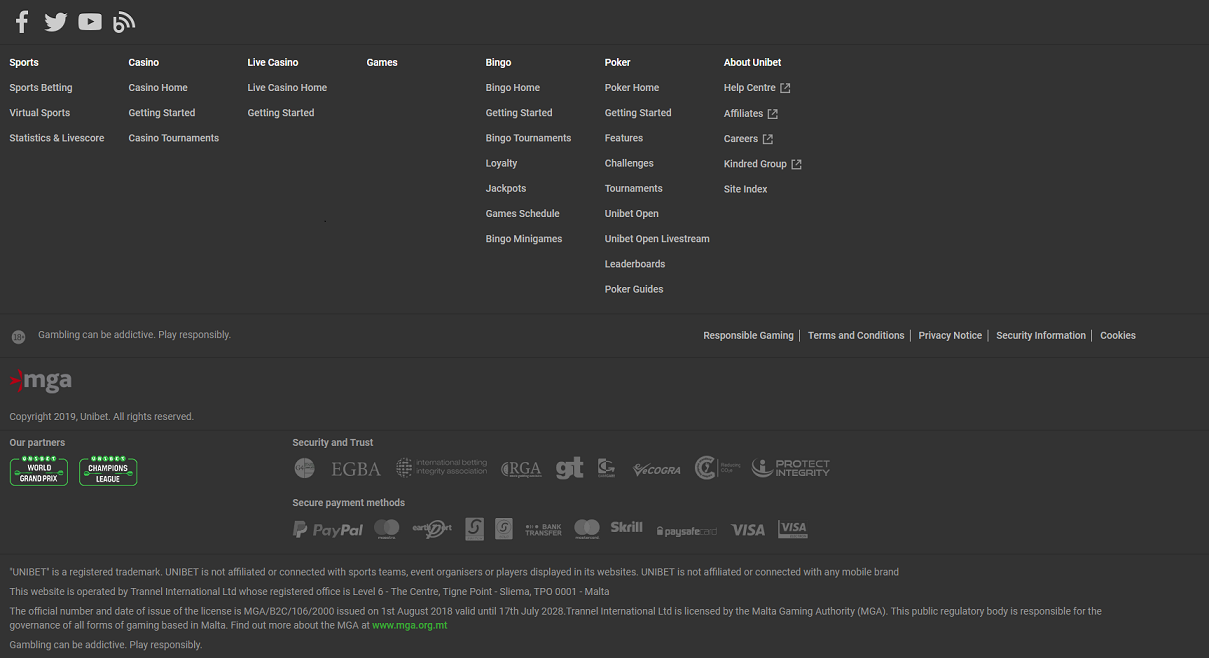The image size is (1209, 658).
Task: Open Statistics & Livescore
Action: tap(57, 138)
